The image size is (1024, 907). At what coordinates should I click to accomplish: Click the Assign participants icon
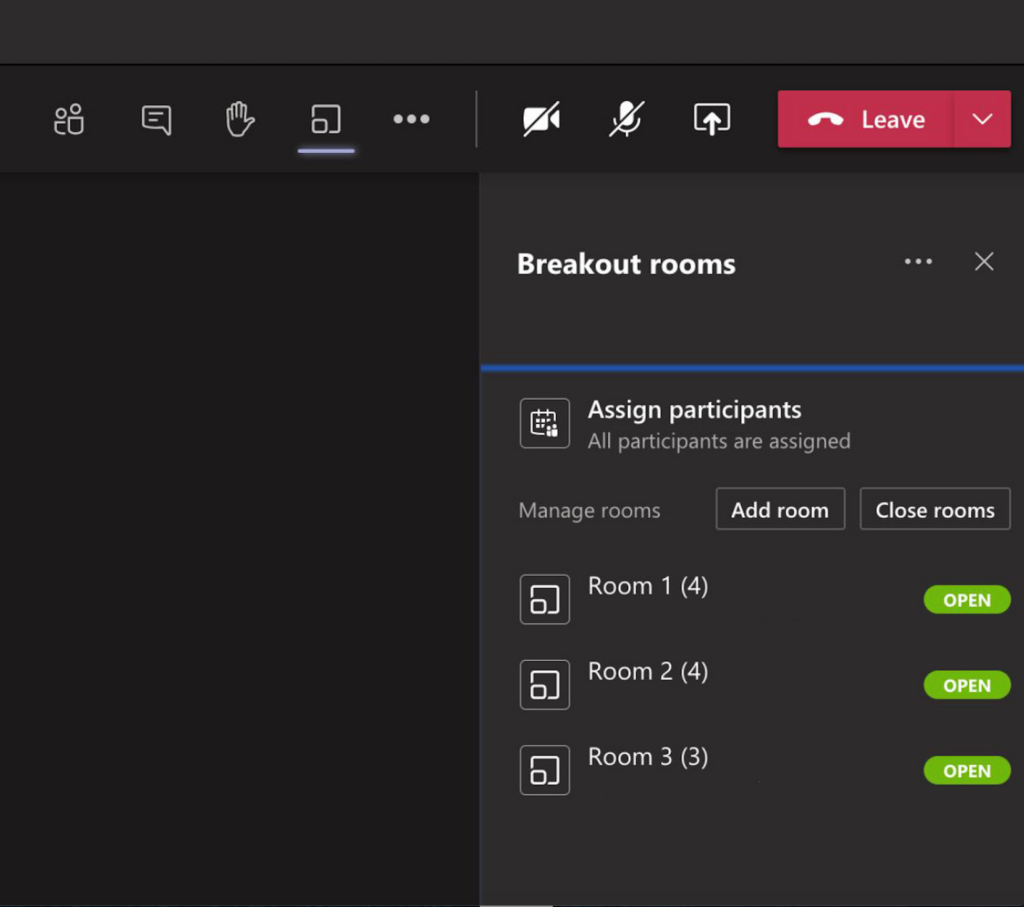[544, 423]
